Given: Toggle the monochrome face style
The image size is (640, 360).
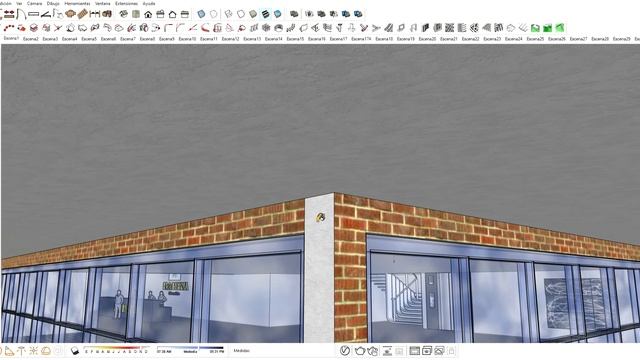Looking at the screenshot, I should pos(278,14).
